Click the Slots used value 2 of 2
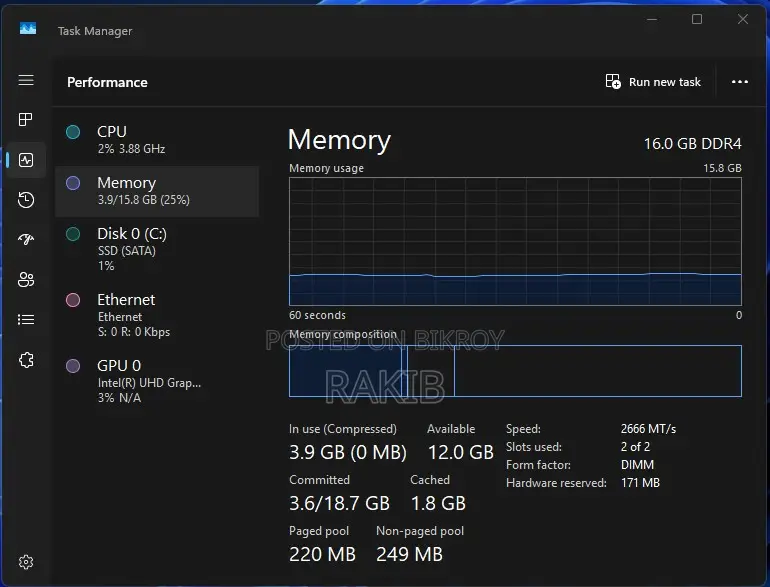 click(x=635, y=447)
